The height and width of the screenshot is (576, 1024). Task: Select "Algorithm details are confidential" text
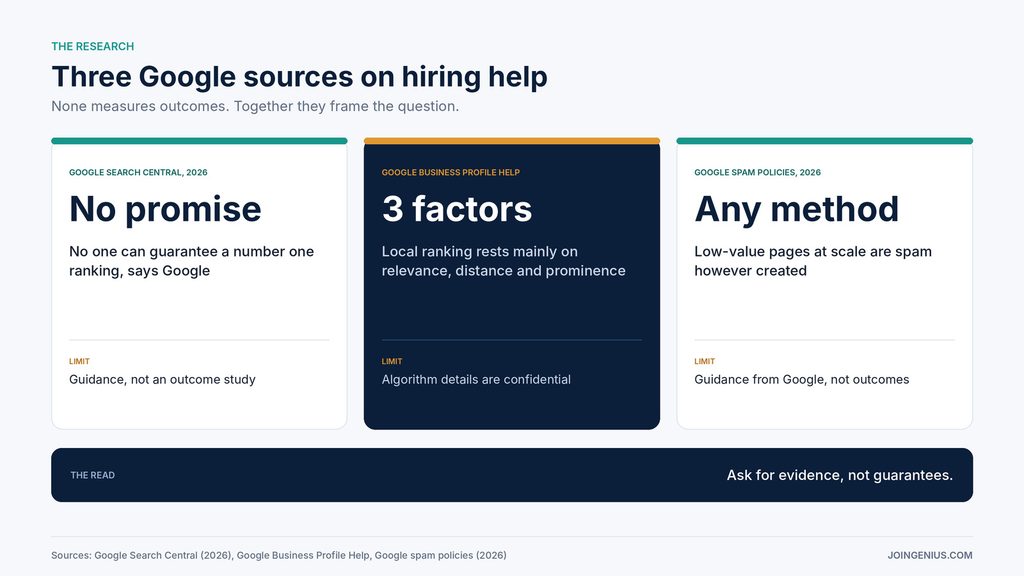coord(476,379)
